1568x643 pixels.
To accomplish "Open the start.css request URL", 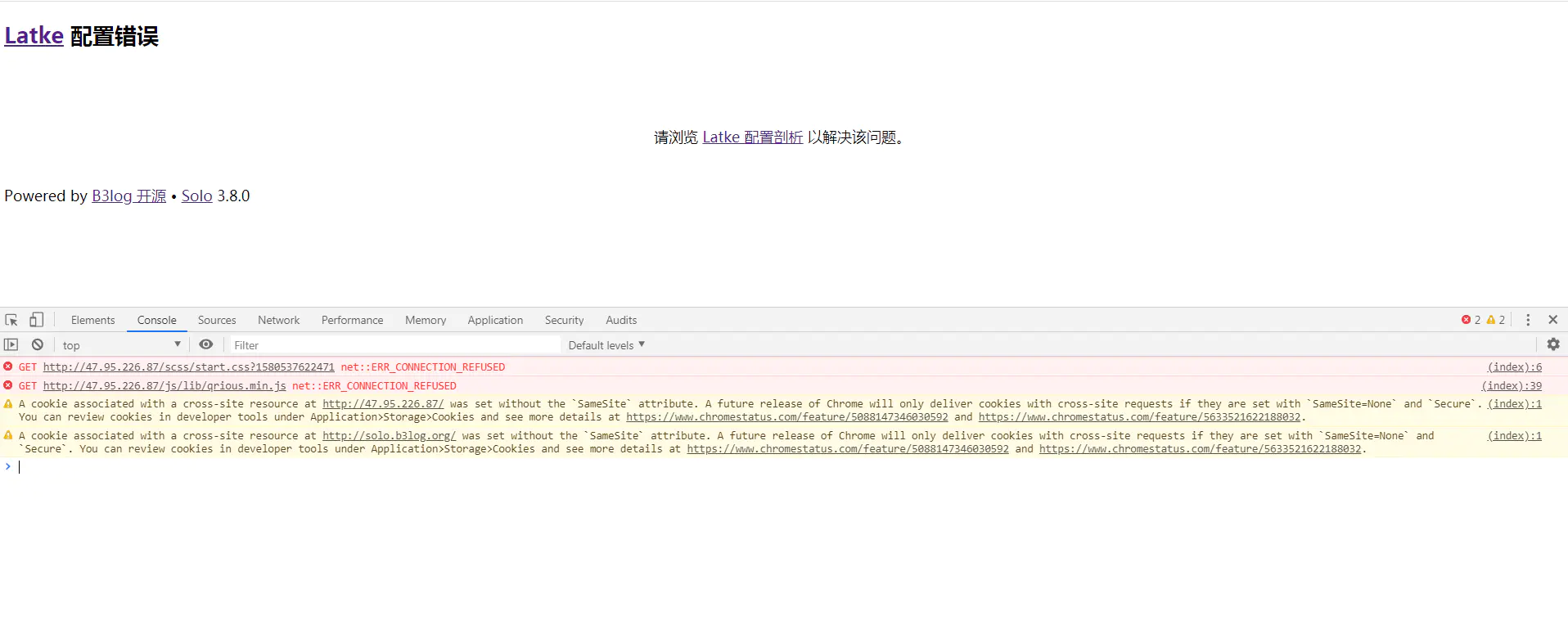I will pos(189,367).
